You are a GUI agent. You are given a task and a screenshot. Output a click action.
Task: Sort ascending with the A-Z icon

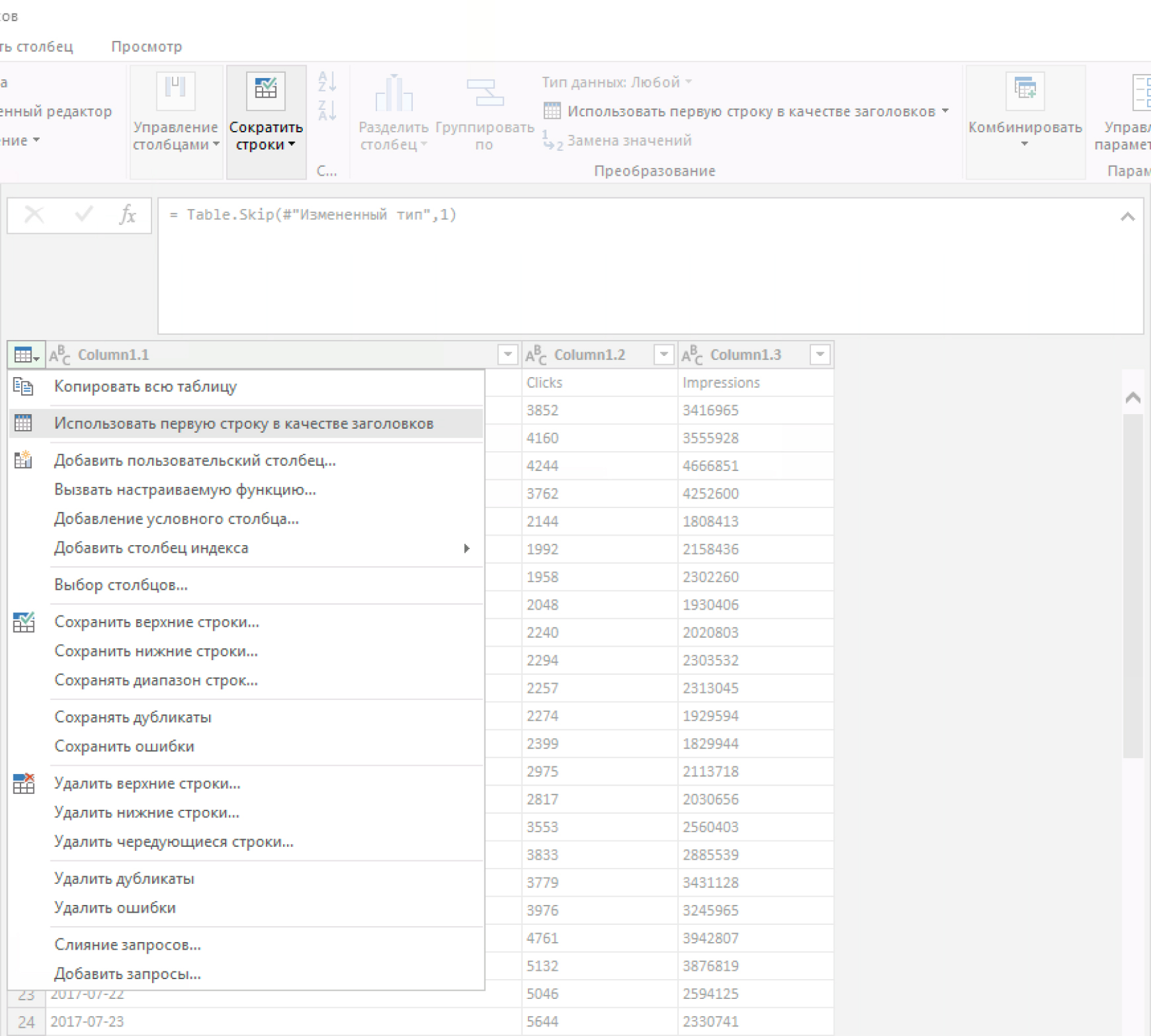coord(327,82)
